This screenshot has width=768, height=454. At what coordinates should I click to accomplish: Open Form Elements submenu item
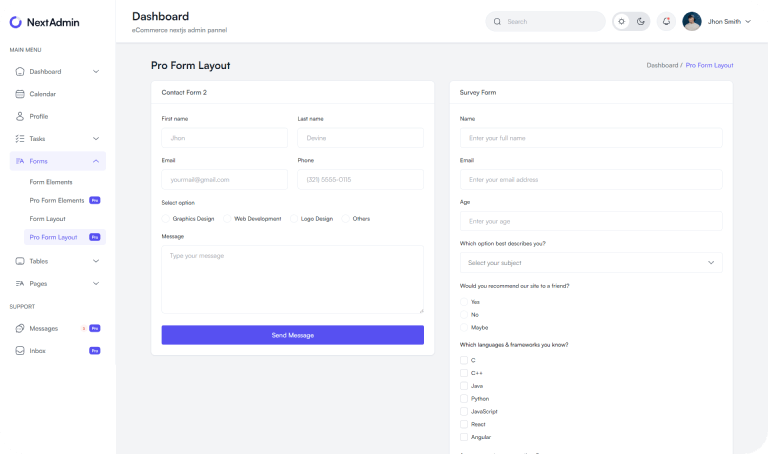pyautogui.click(x=51, y=182)
